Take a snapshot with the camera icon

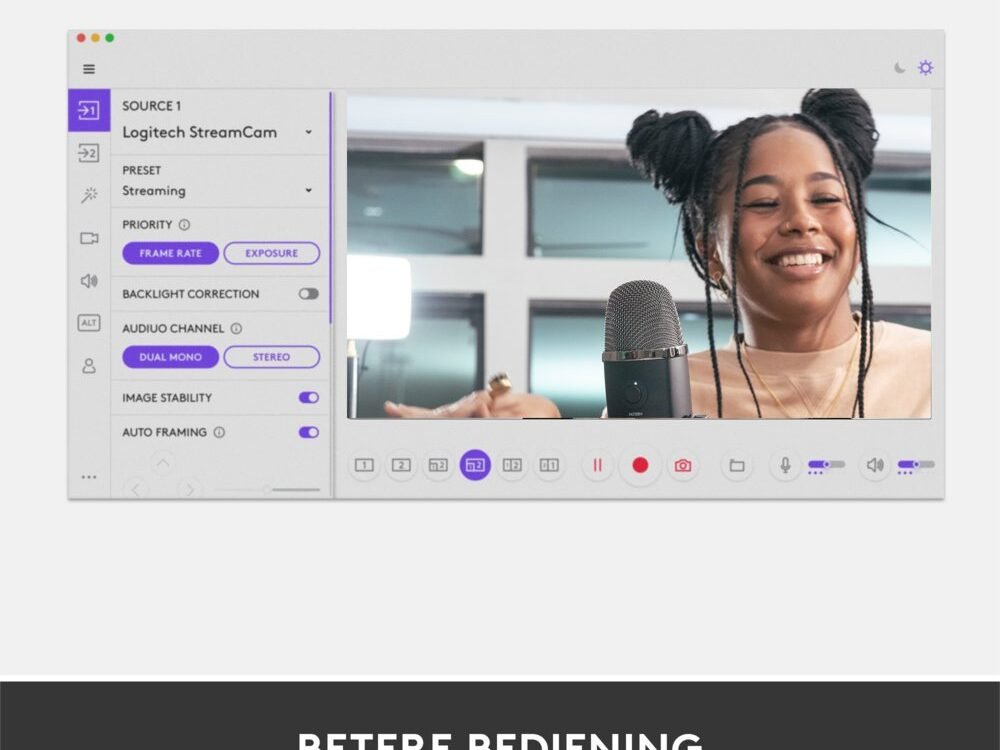click(683, 465)
